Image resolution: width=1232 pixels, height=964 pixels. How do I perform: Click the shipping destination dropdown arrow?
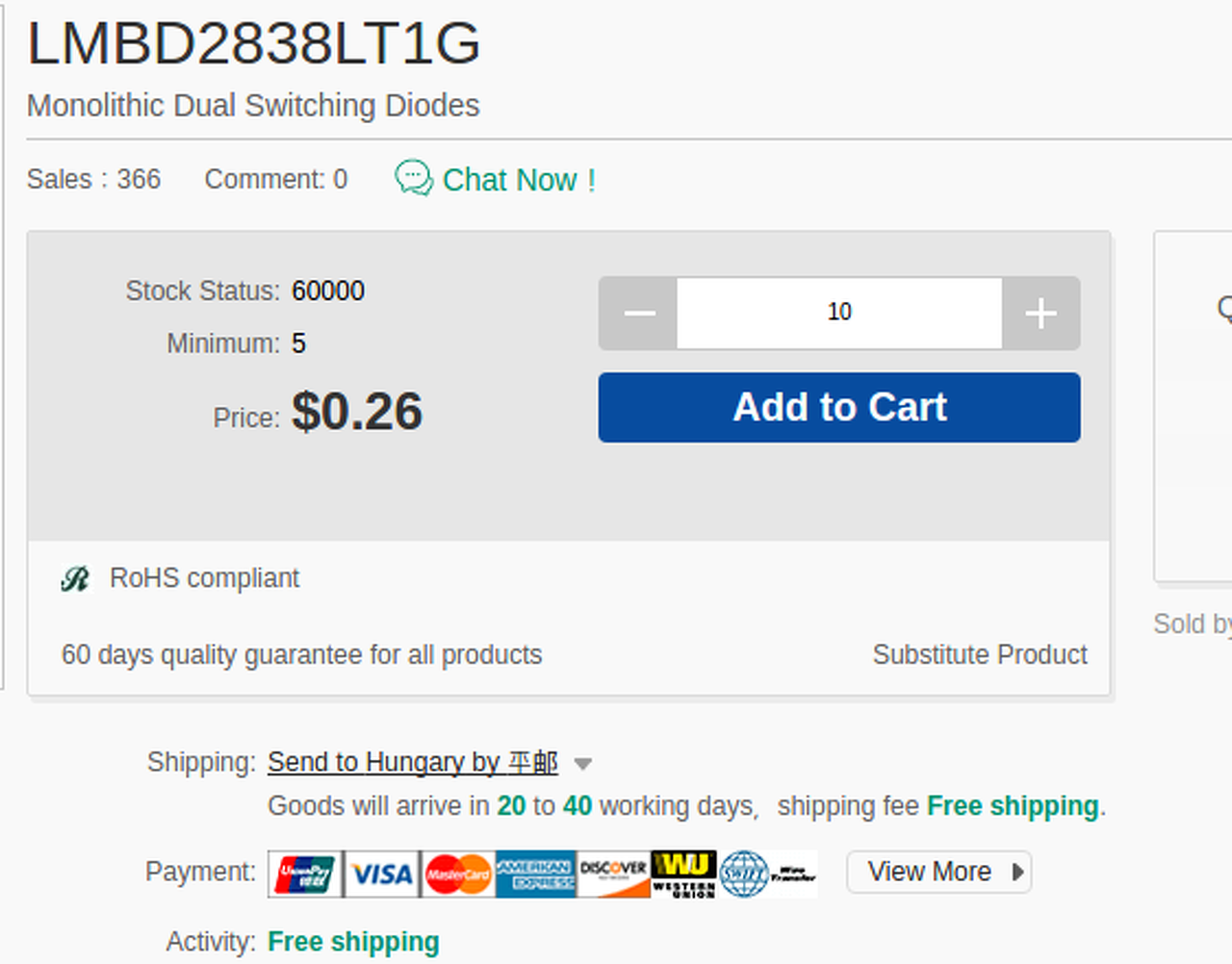pos(582,764)
